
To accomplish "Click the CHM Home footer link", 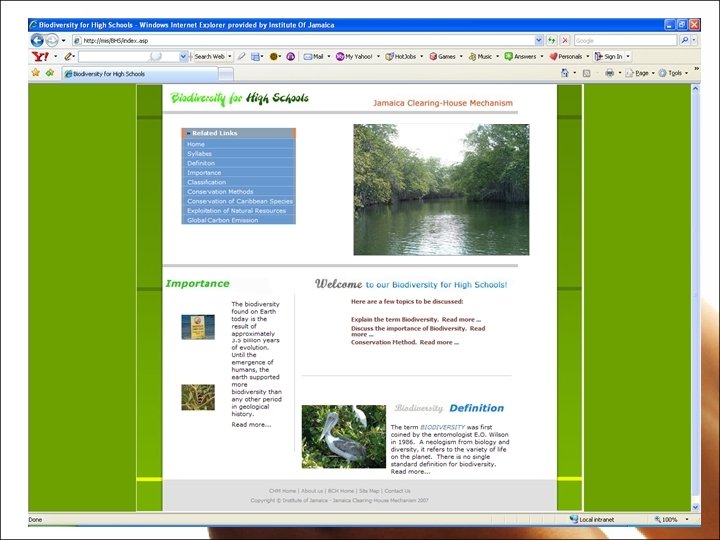I will point(282,491).
